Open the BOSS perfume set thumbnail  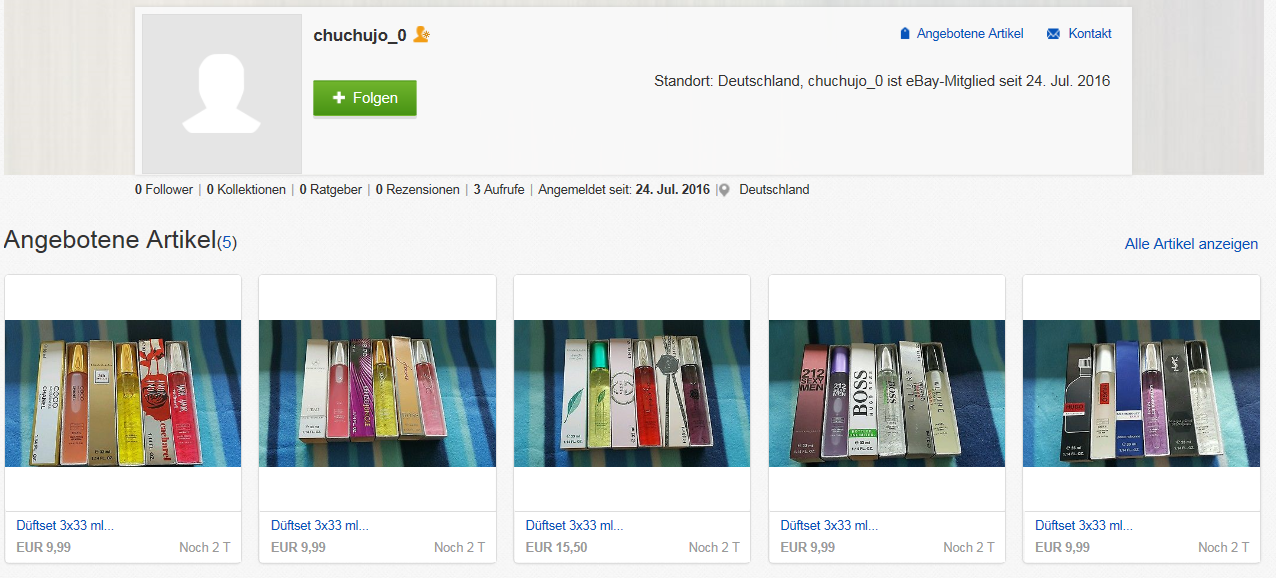coord(887,393)
